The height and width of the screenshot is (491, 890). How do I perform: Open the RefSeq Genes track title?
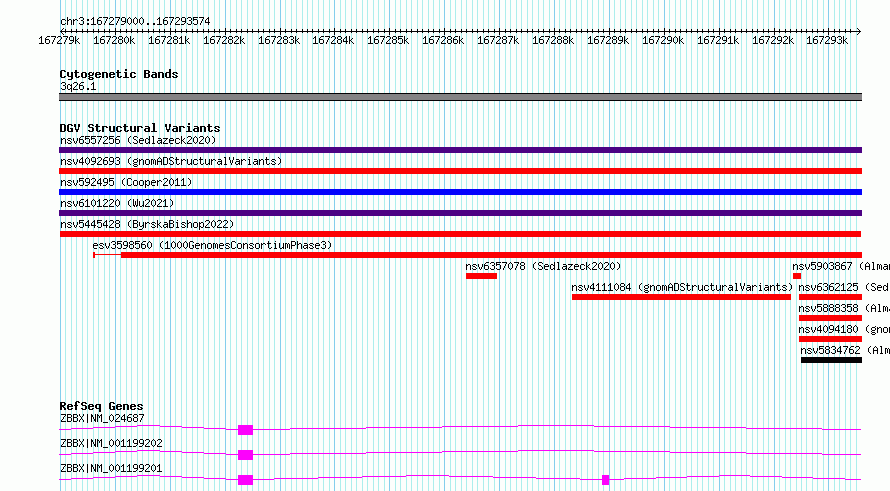click(x=102, y=406)
